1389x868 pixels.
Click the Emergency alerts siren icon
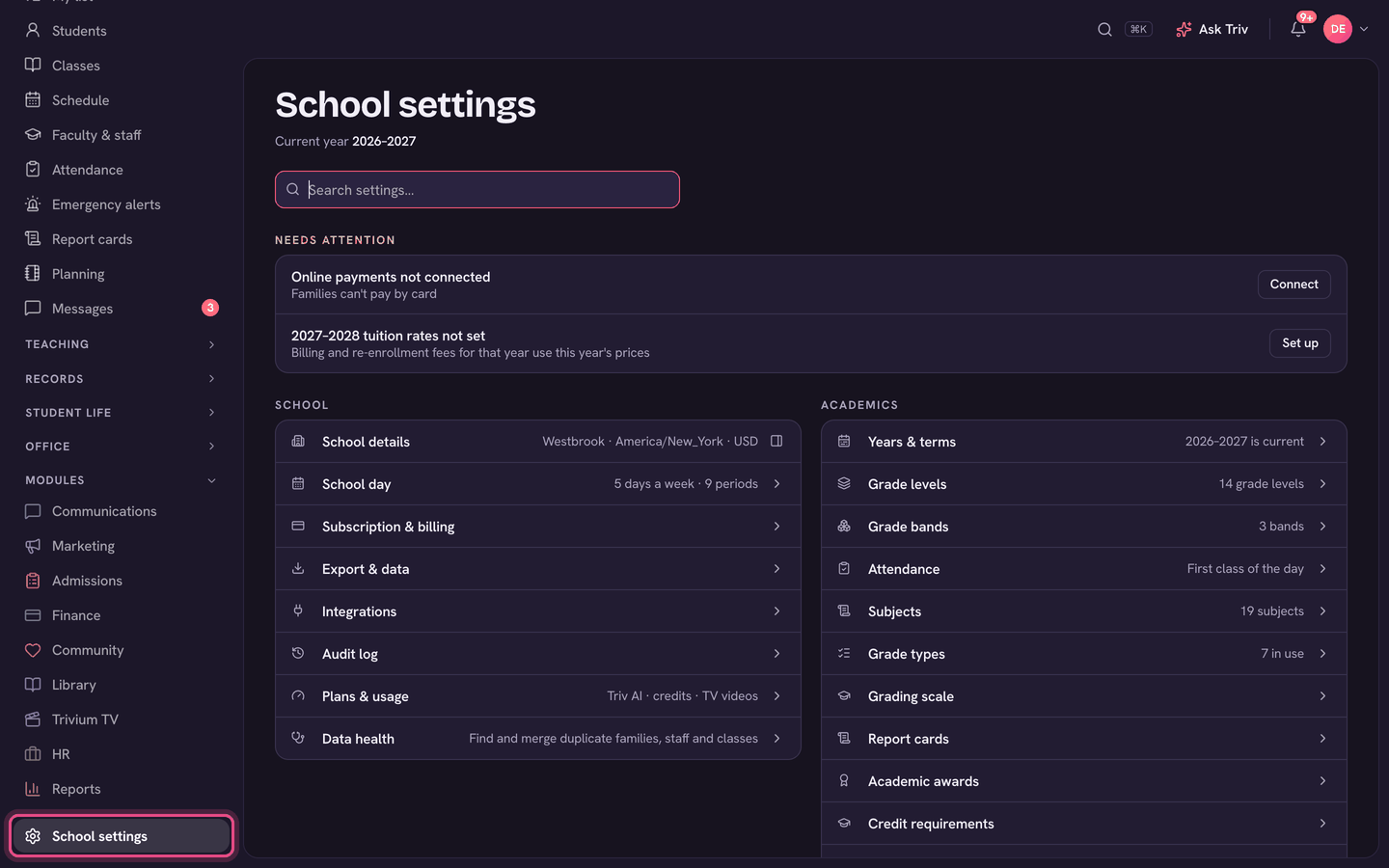[33, 204]
